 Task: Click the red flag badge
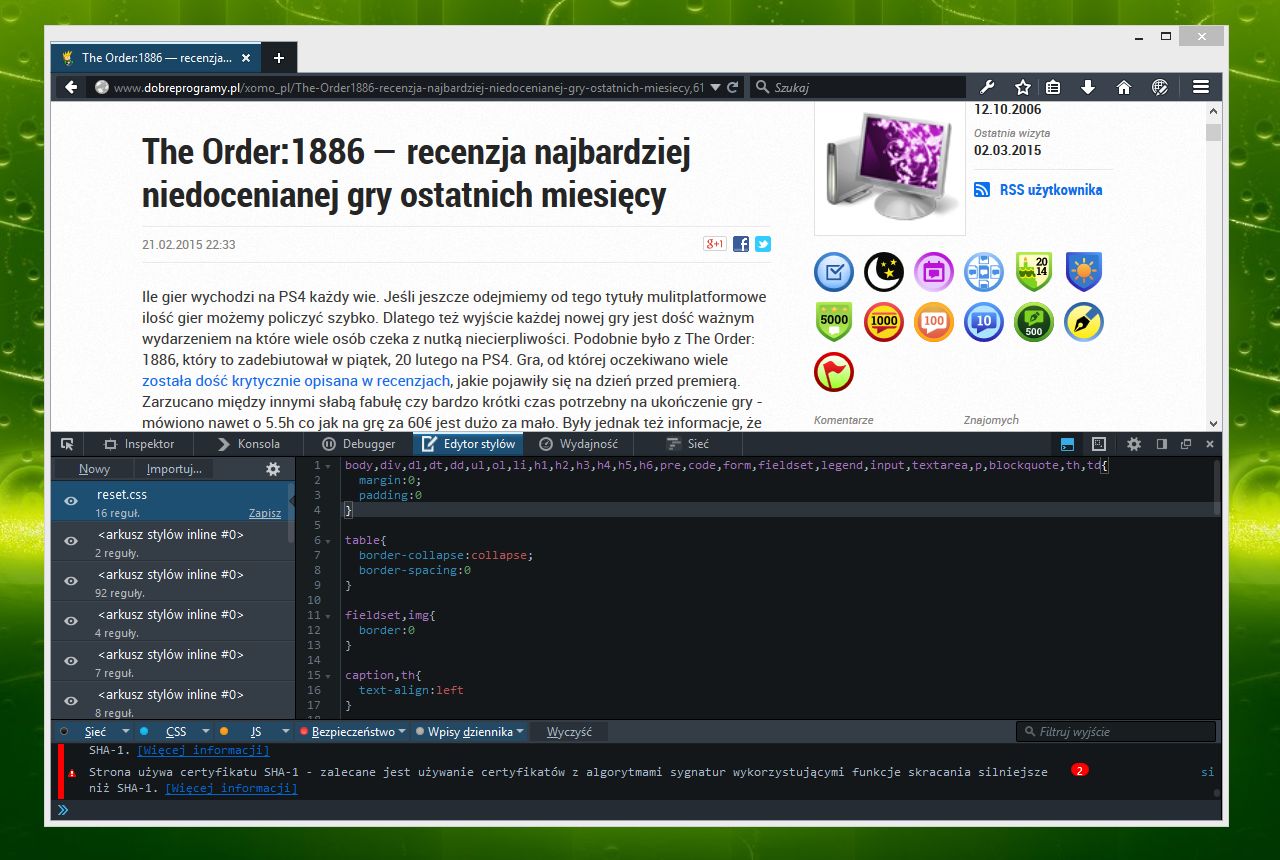coord(834,372)
